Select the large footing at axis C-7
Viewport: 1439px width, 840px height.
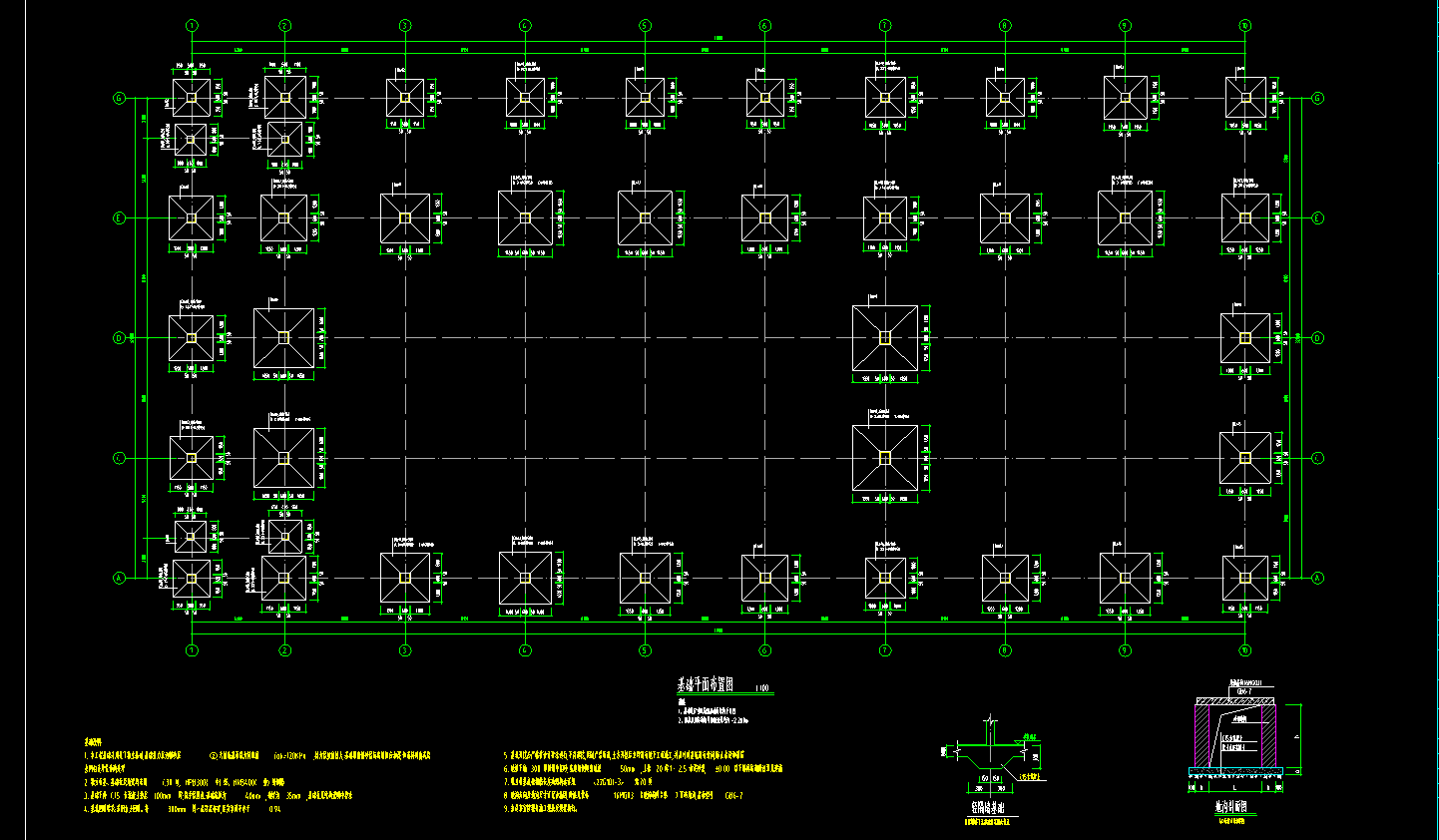coord(885,458)
